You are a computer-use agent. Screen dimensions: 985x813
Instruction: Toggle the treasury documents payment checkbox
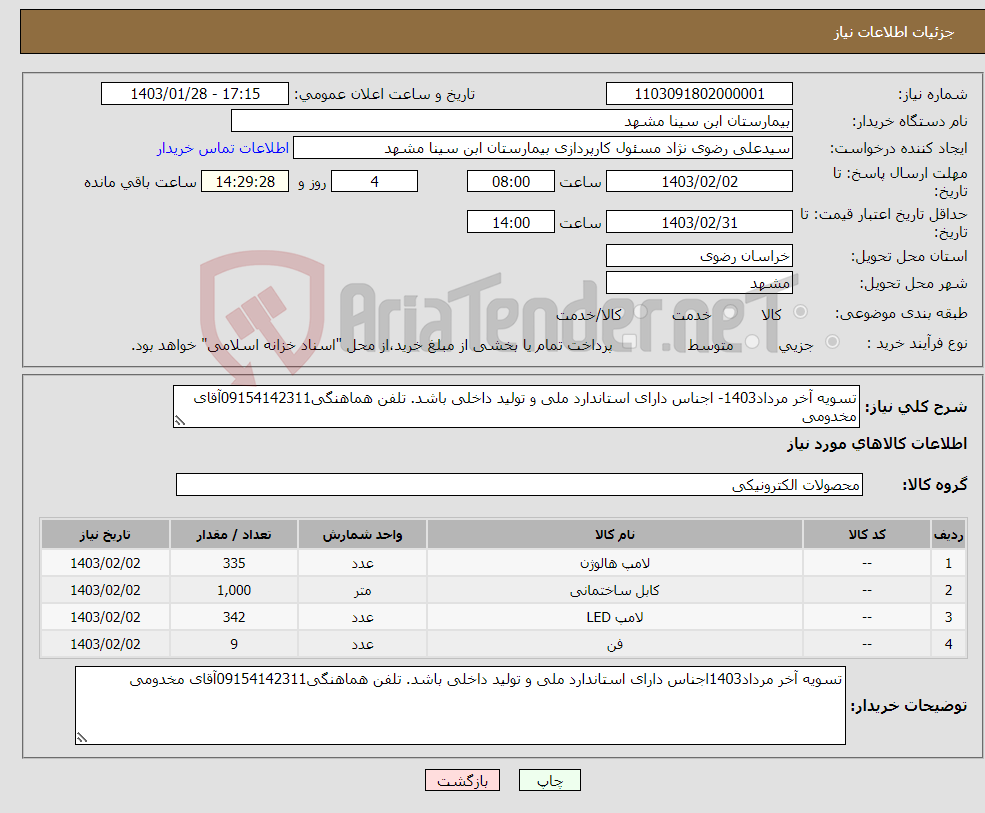[629, 342]
